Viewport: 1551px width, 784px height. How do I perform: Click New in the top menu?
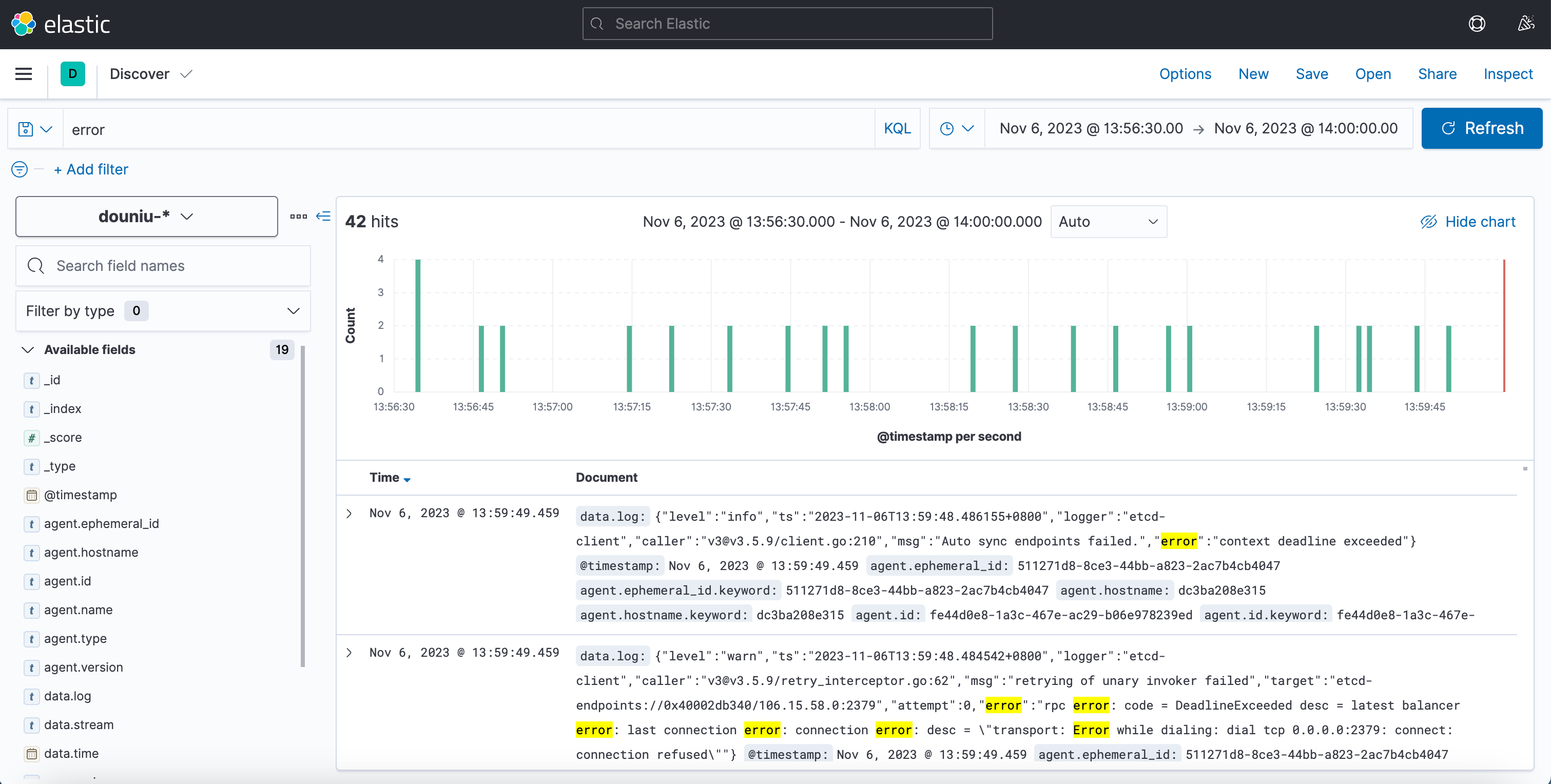1253,74
